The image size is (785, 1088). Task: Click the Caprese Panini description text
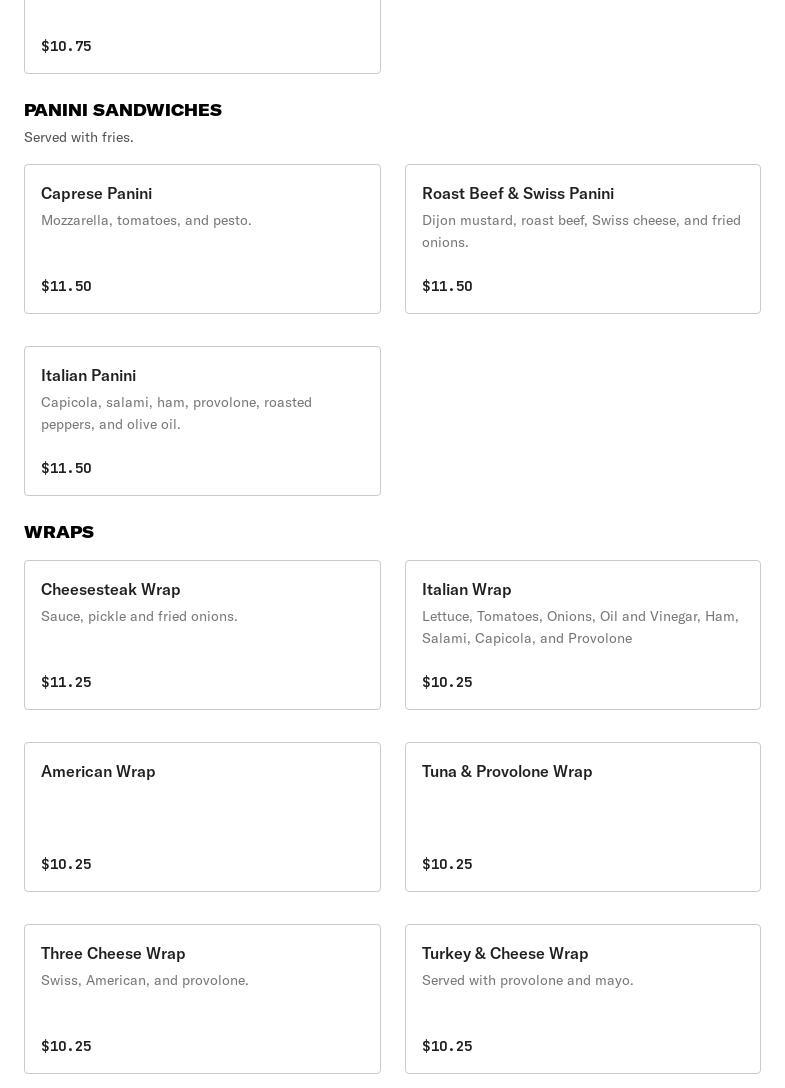click(x=146, y=220)
